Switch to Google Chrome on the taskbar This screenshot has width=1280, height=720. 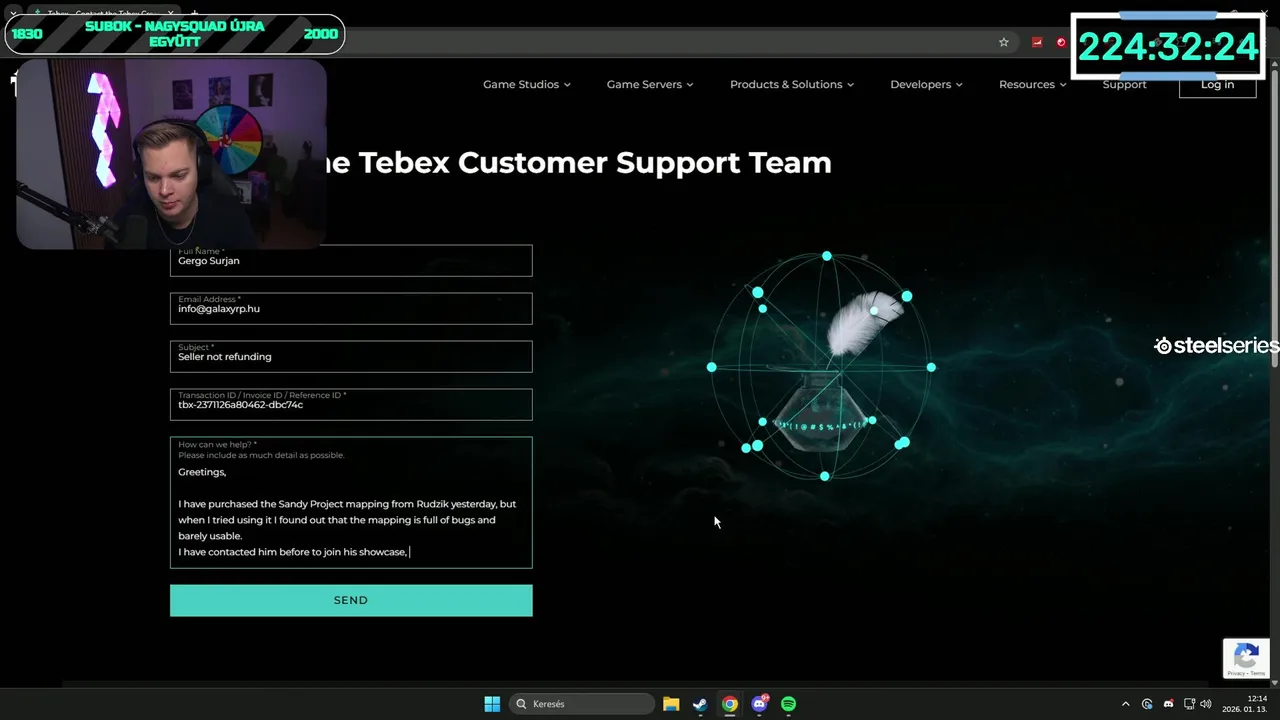click(730, 704)
